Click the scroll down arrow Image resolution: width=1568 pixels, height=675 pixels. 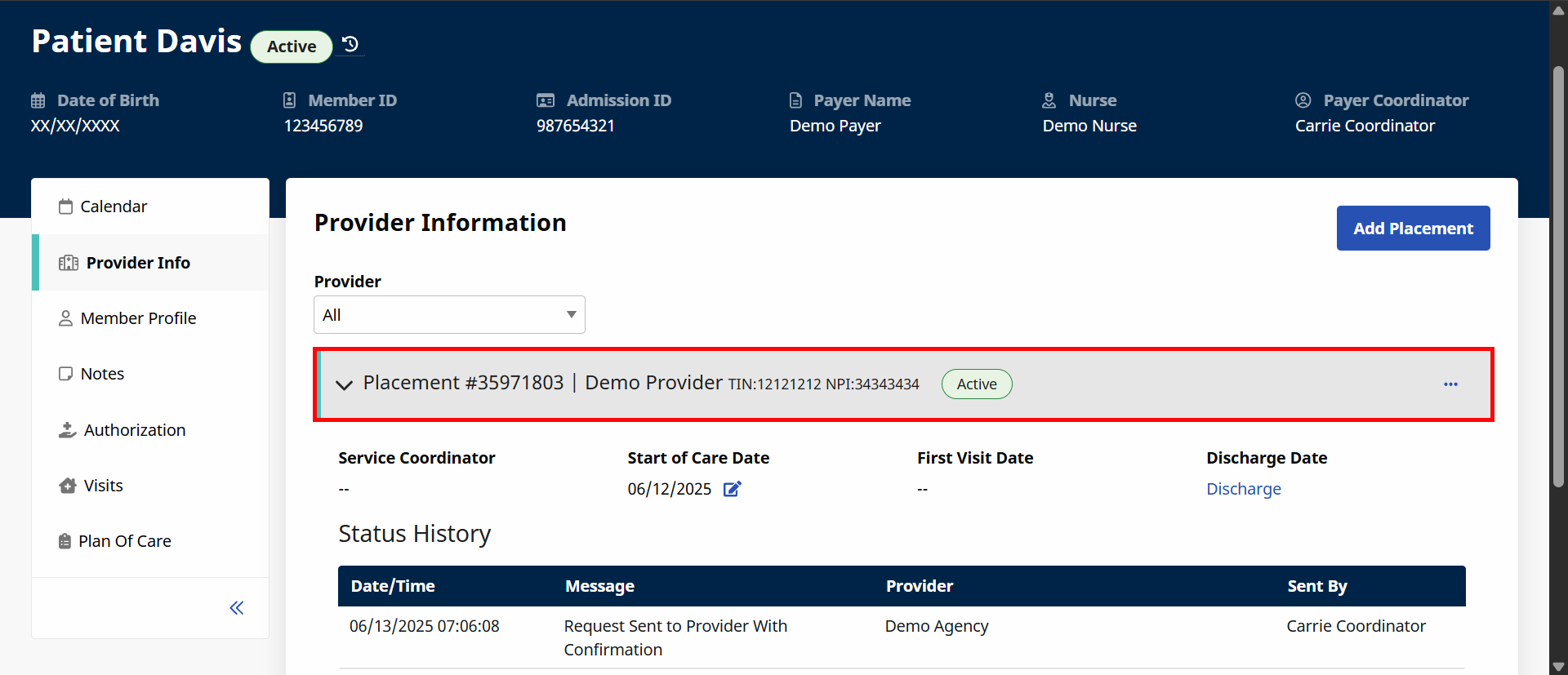(x=1558, y=666)
